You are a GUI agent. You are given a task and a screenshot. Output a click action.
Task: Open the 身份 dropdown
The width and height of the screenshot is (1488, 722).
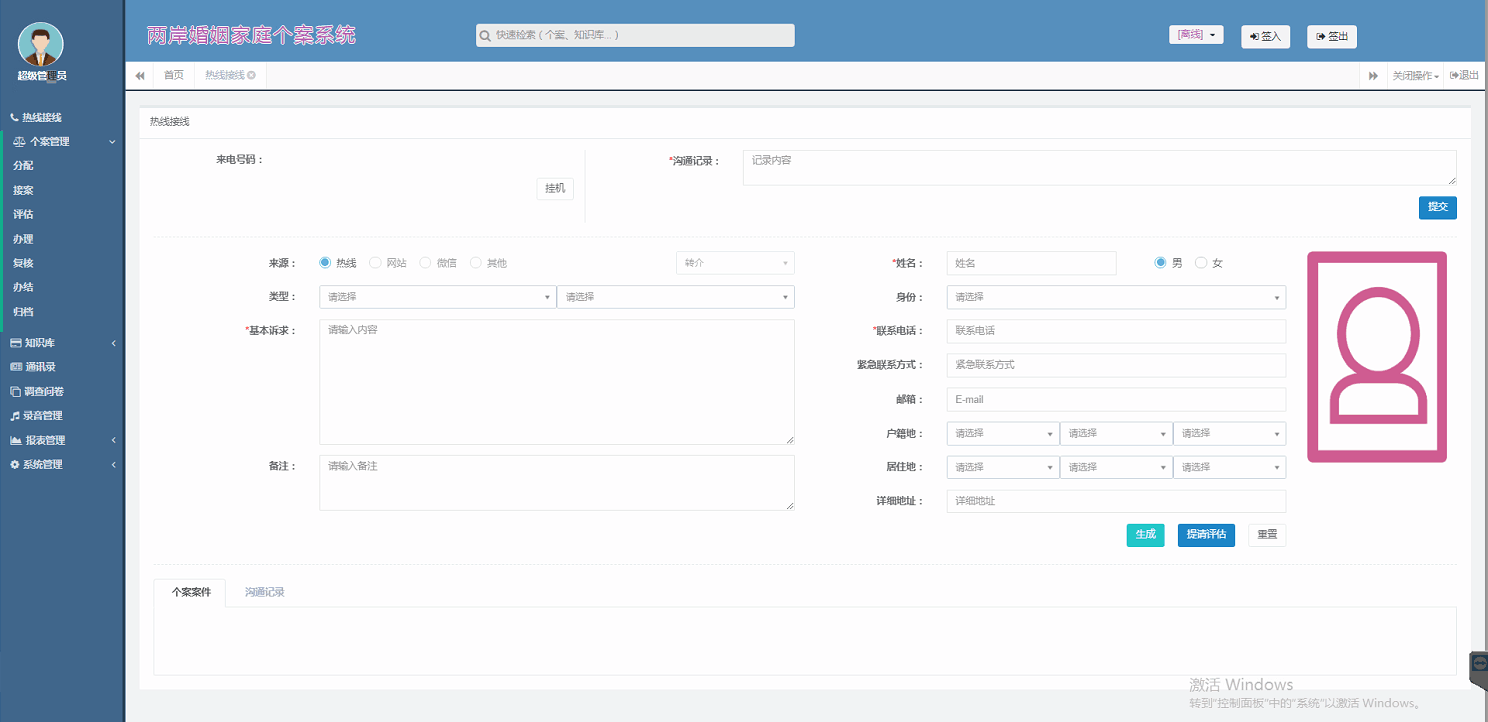(1115, 297)
